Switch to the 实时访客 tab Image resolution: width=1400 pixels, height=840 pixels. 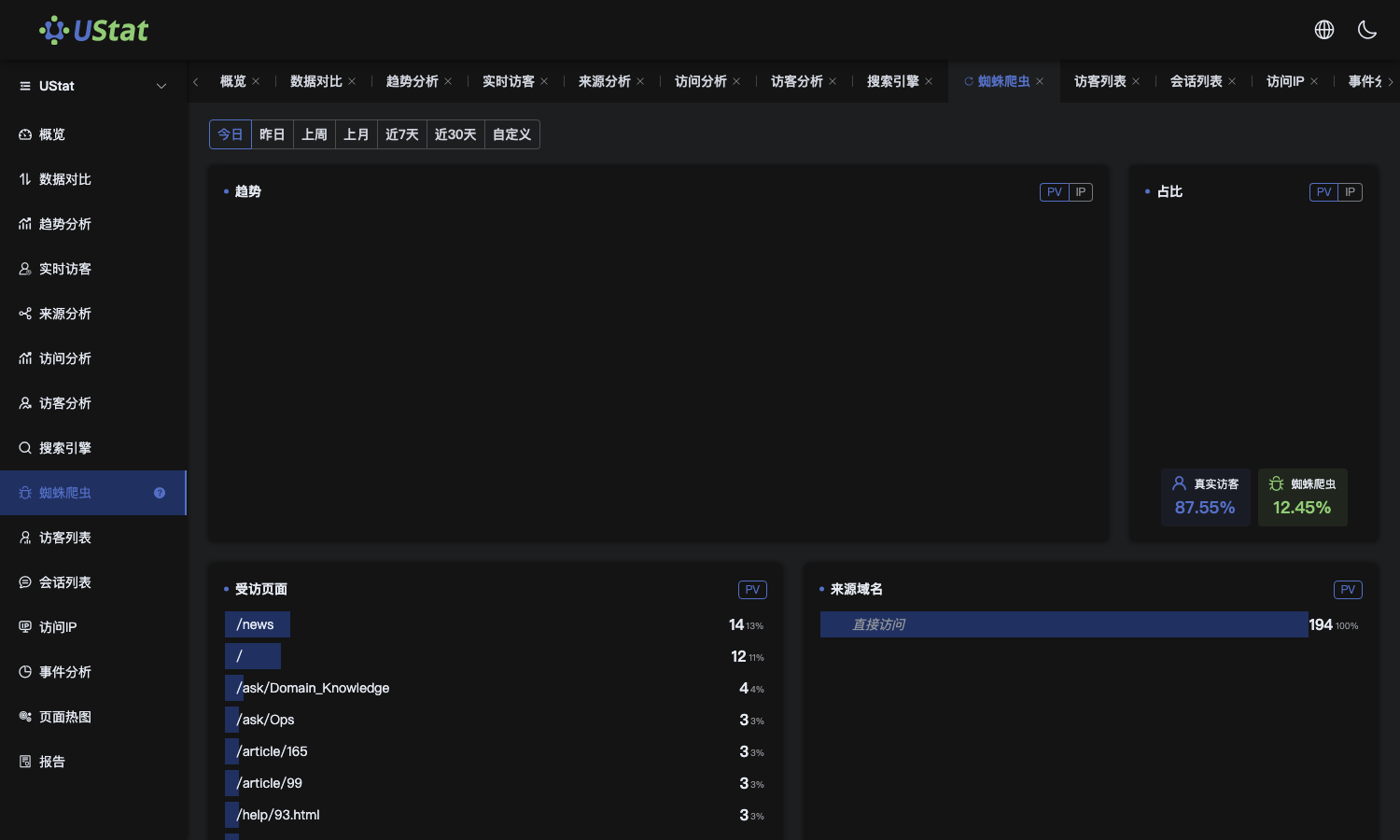point(509,81)
